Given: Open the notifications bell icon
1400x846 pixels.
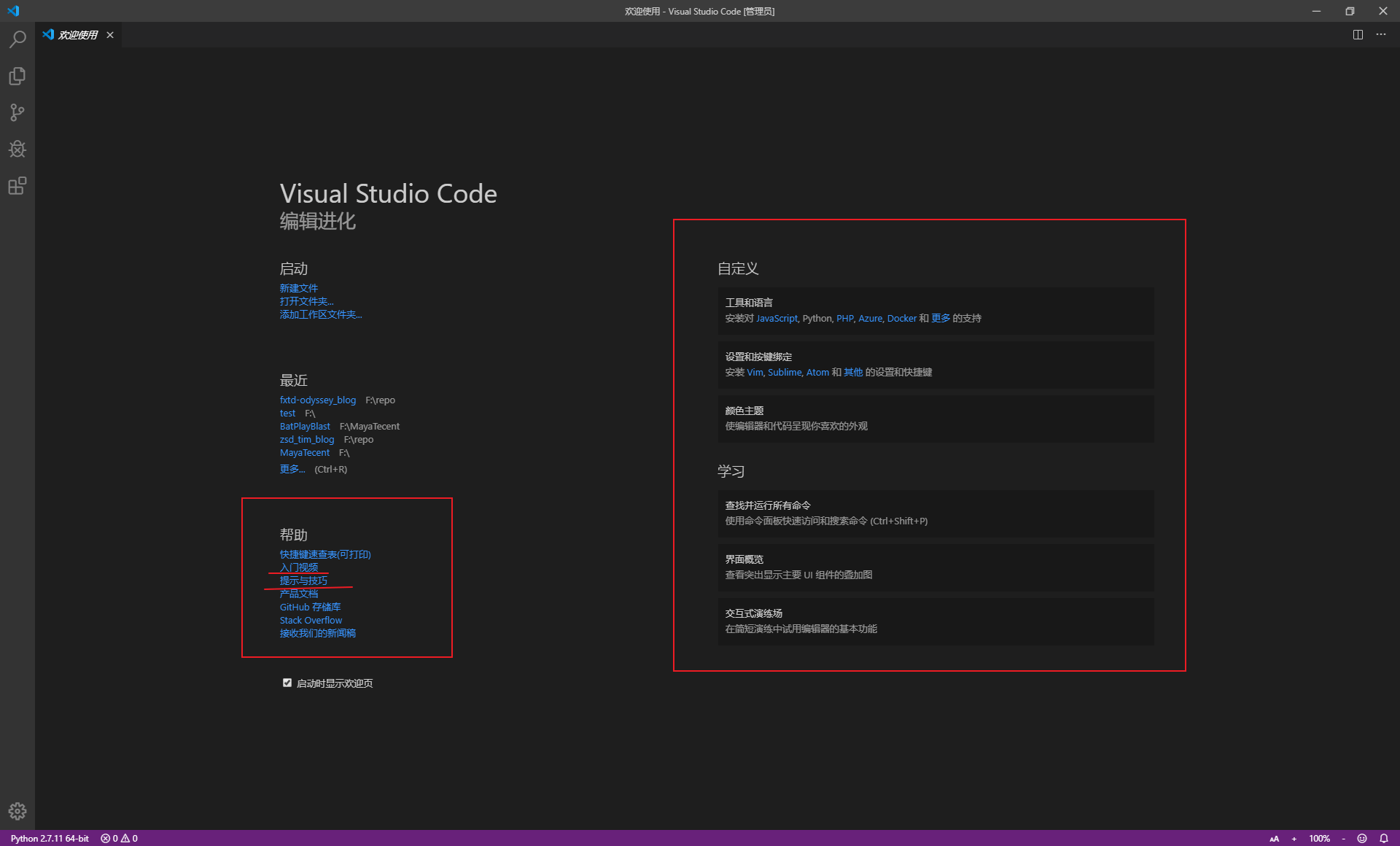Looking at the screenshot, I should coord(1384,839).
